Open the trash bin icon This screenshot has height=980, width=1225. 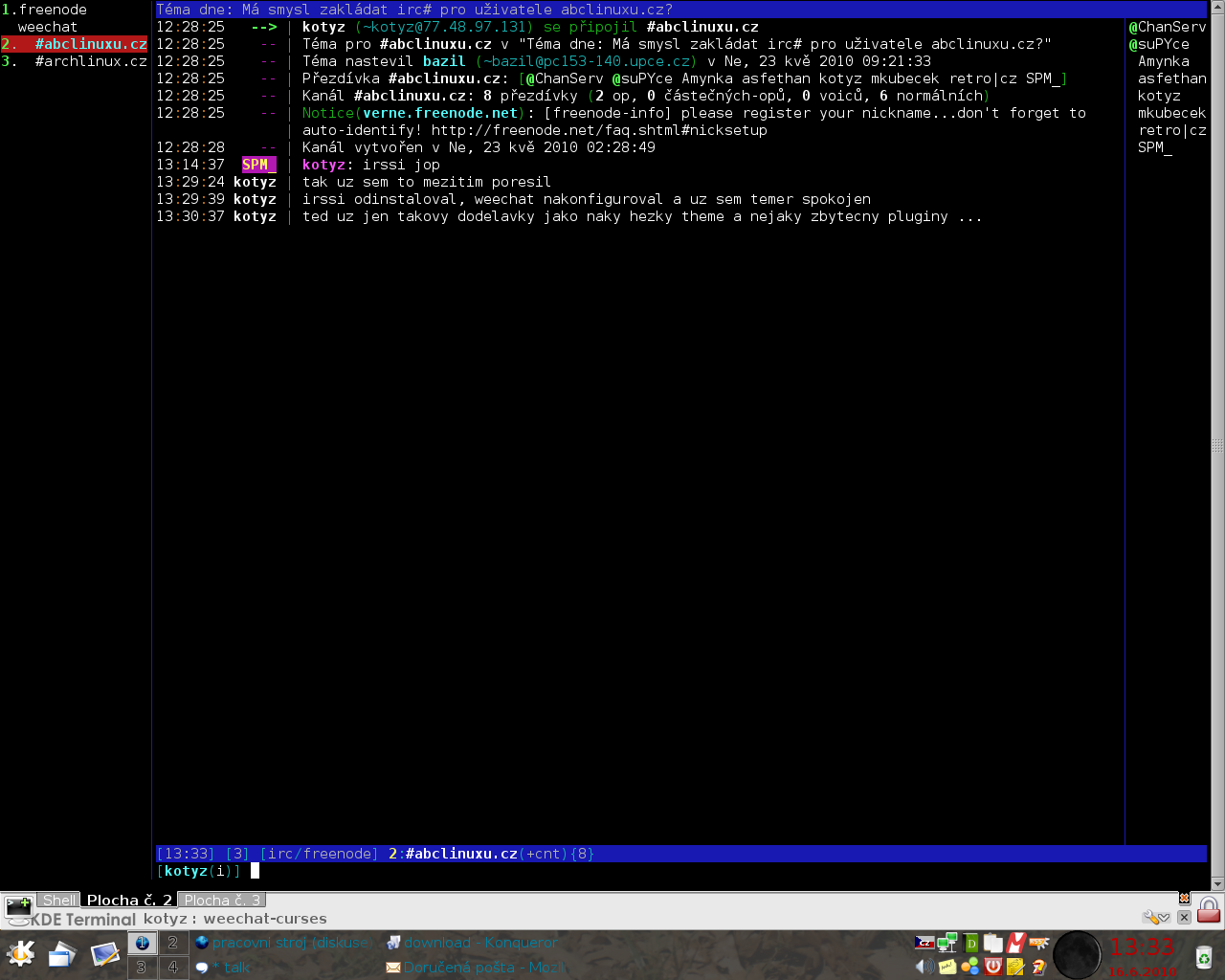[x=1203, y=957]
